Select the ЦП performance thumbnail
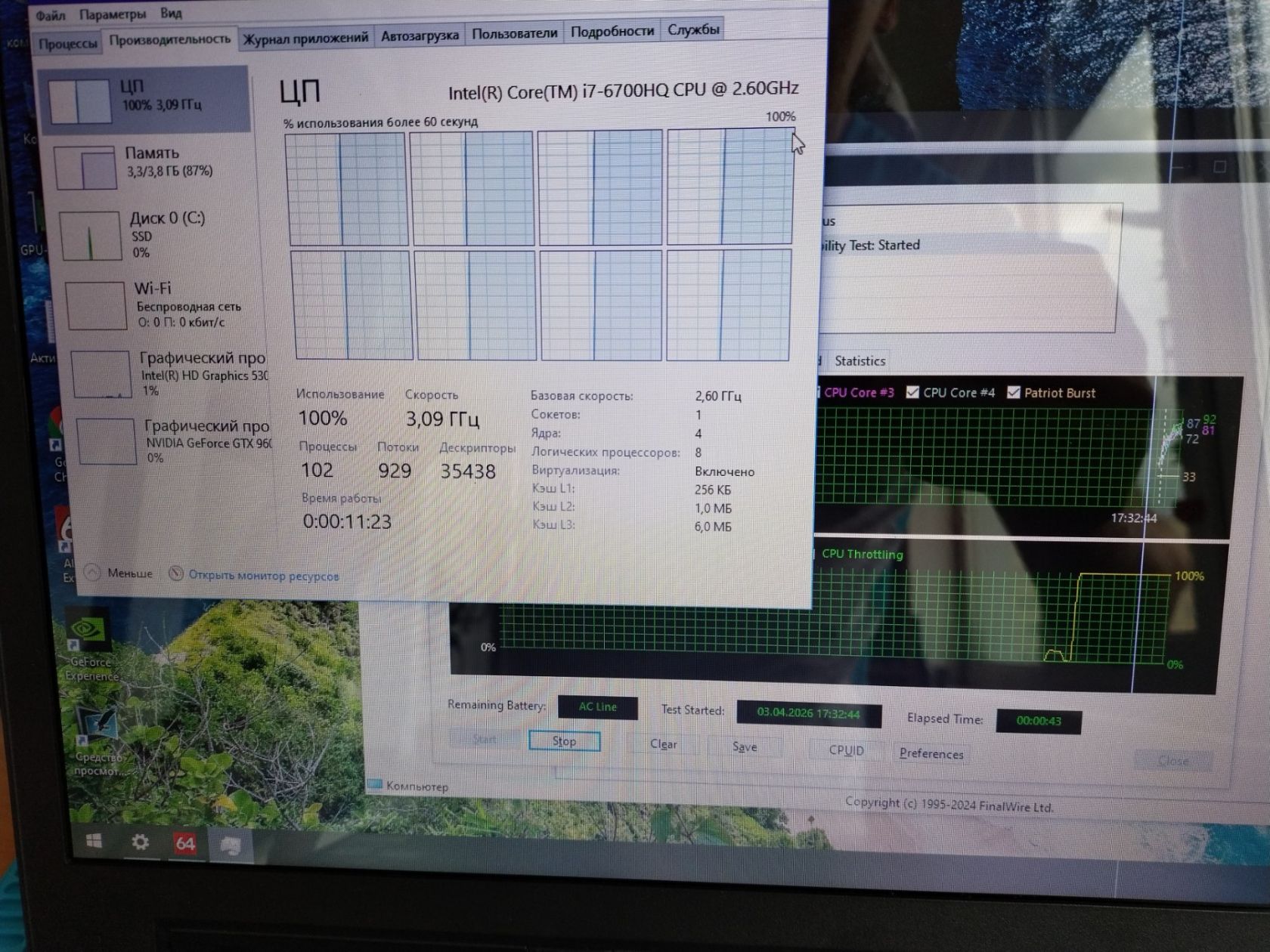 [144, 100]
